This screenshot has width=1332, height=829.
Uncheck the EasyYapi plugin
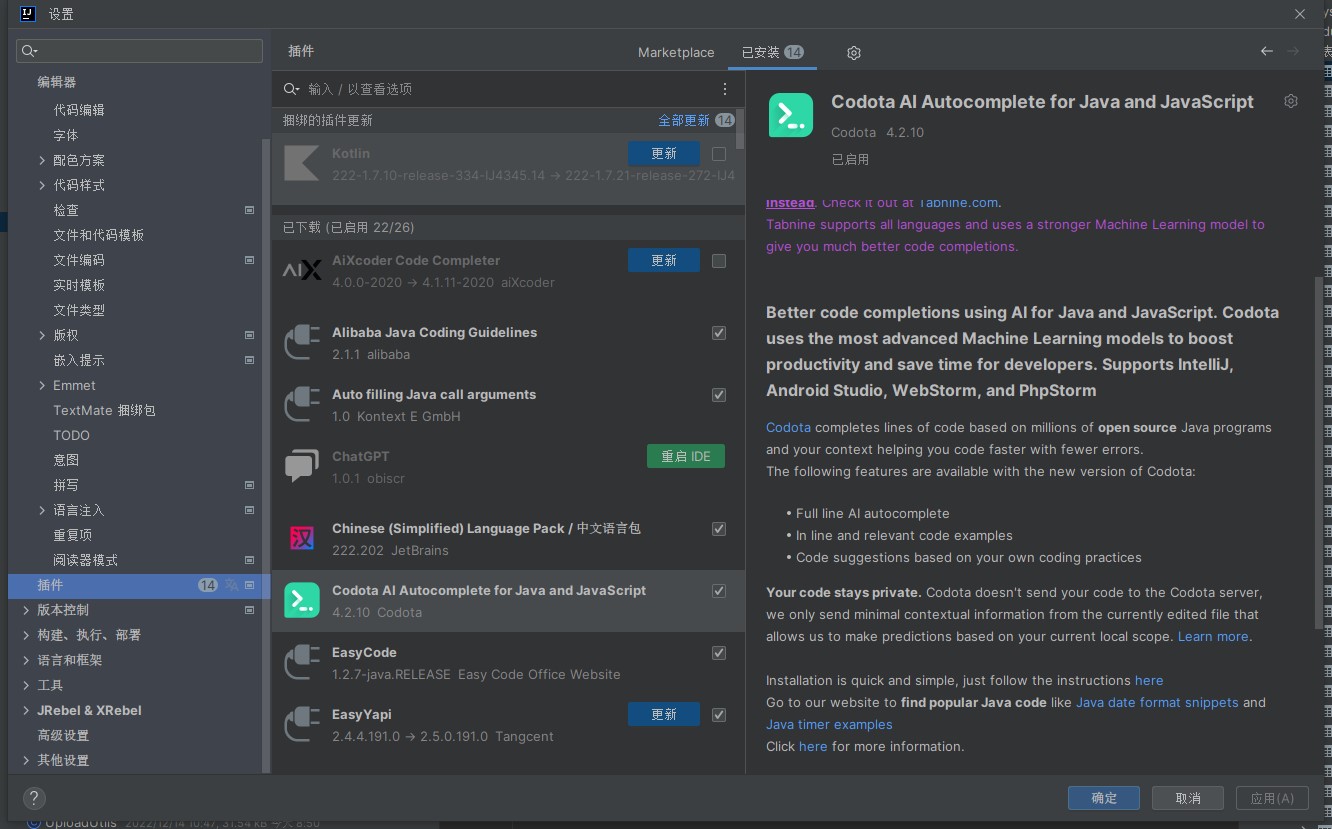[719, 715]
